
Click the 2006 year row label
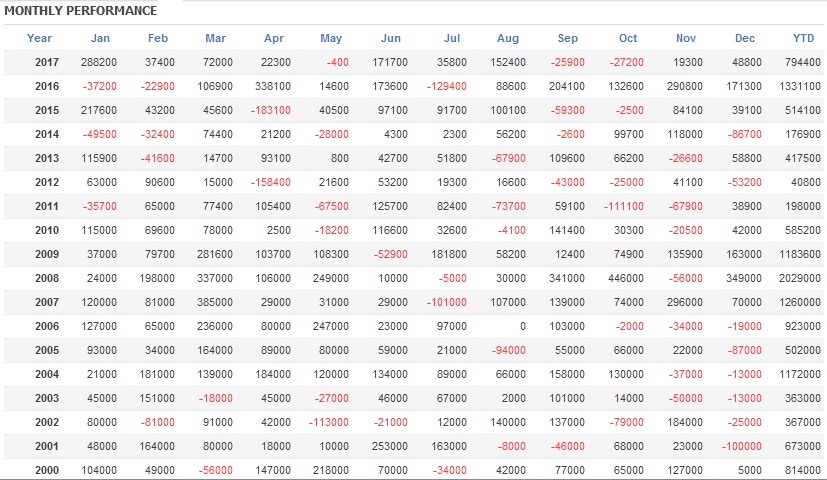click(x=46, y=326)
